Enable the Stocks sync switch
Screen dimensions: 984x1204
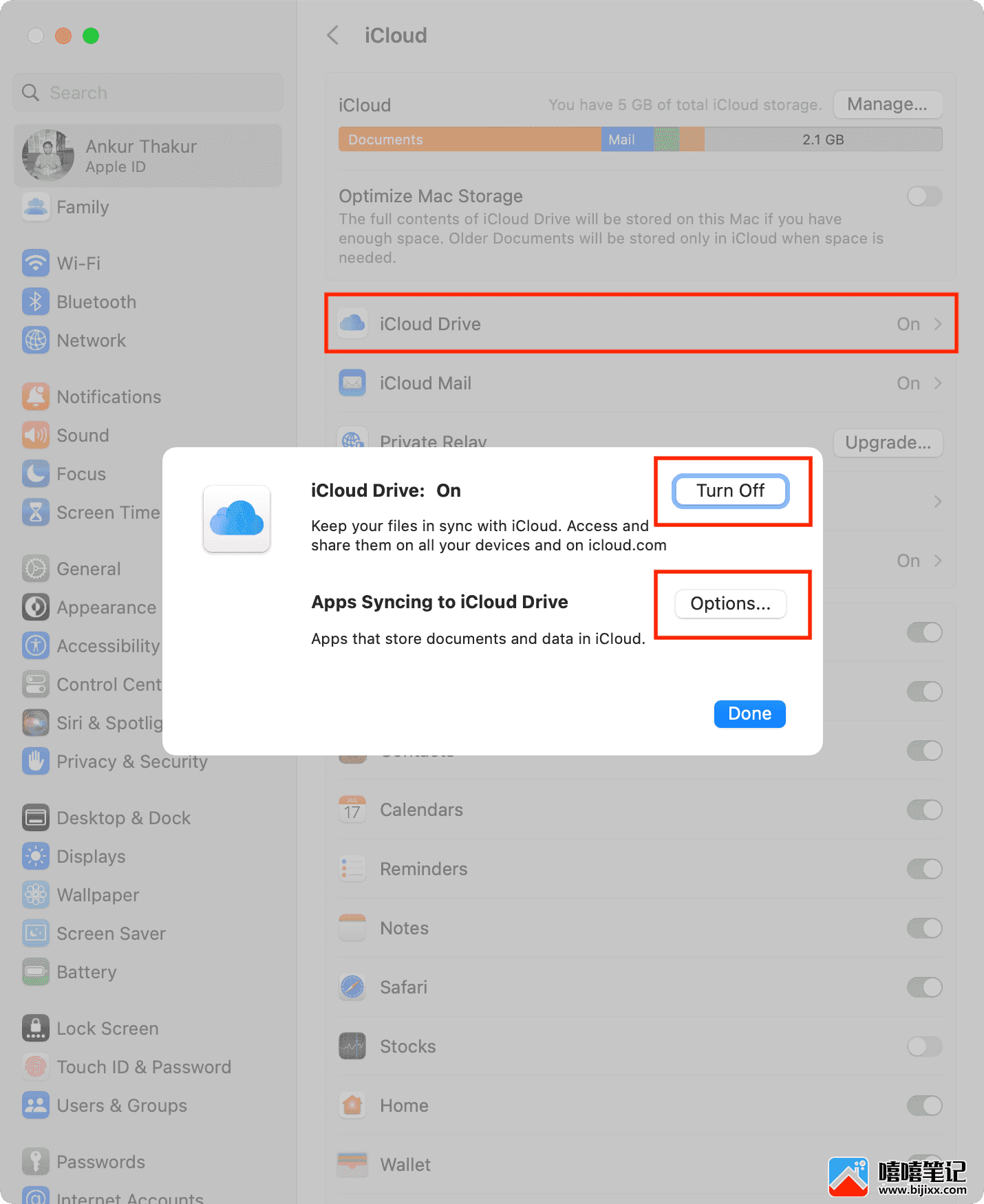tap(924, 1046)
